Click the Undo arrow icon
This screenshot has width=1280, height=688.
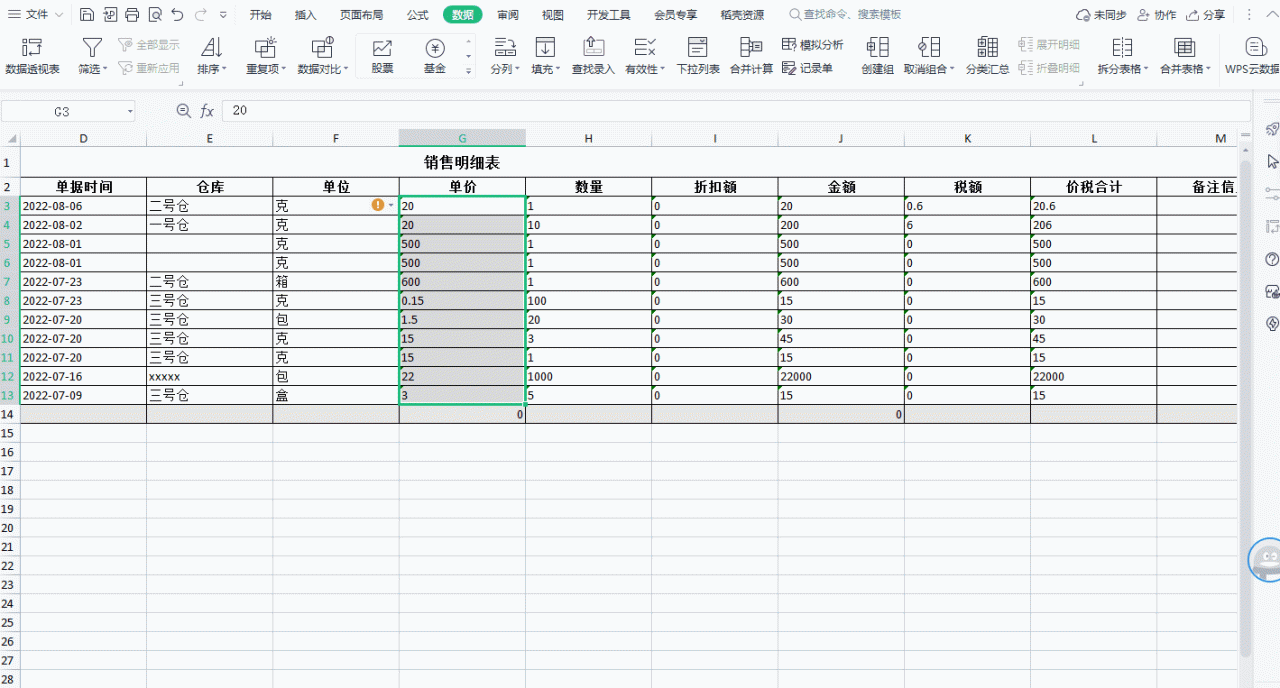pos(177,15)
